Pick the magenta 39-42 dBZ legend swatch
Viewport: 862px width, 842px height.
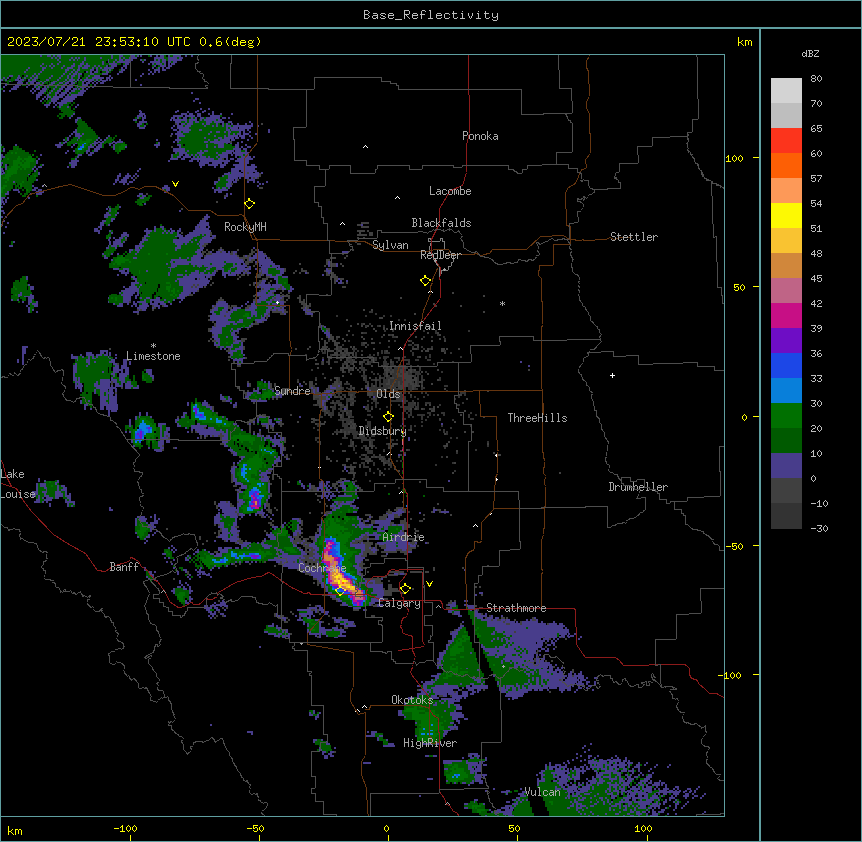point(786,315)
